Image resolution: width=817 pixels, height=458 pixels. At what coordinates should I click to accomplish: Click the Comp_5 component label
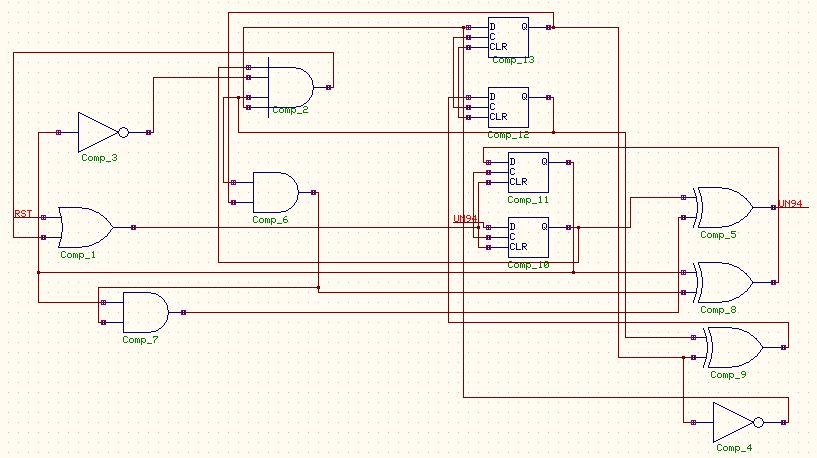point(718,235)
